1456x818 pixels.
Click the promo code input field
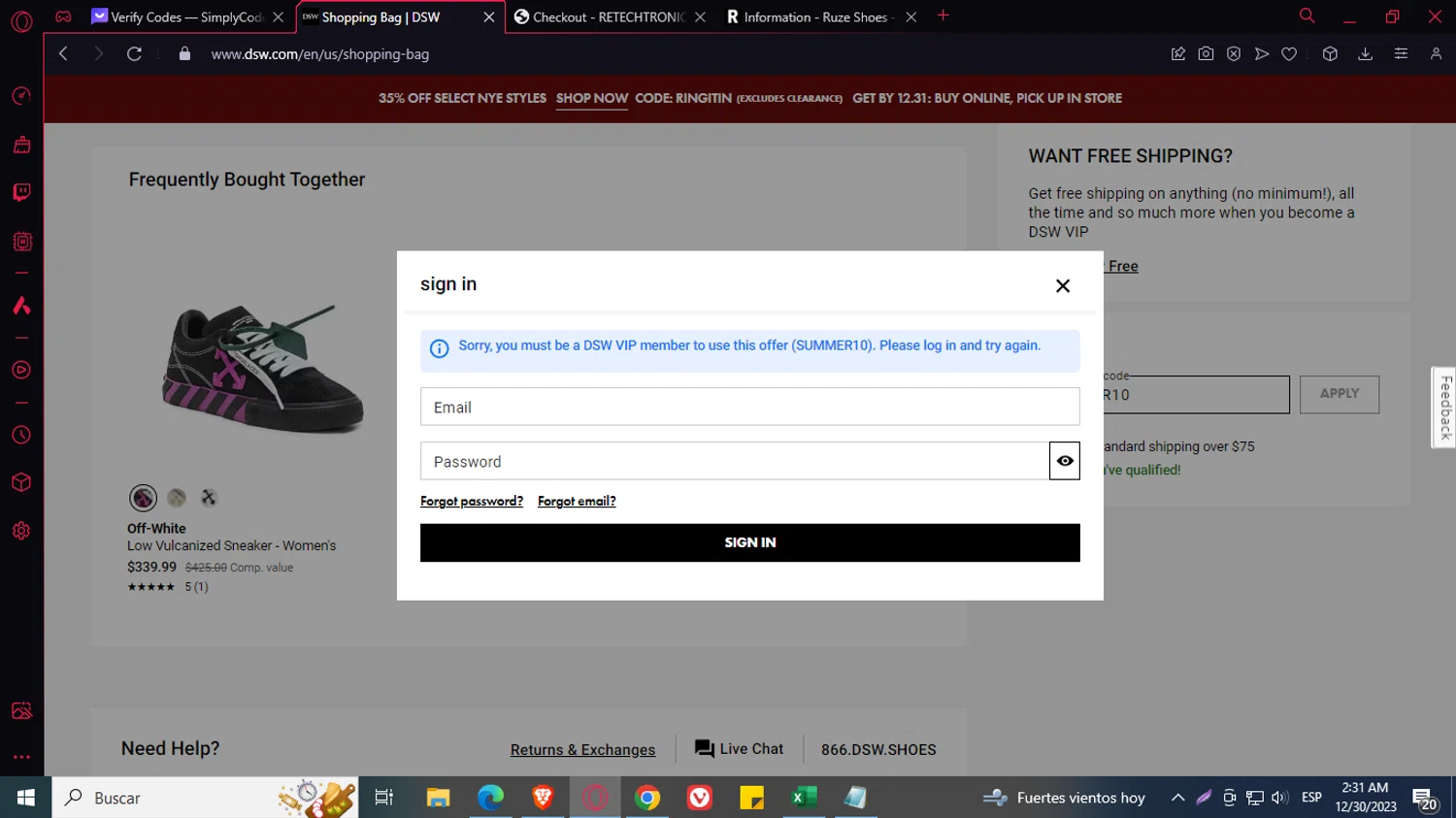point(1196,395)
